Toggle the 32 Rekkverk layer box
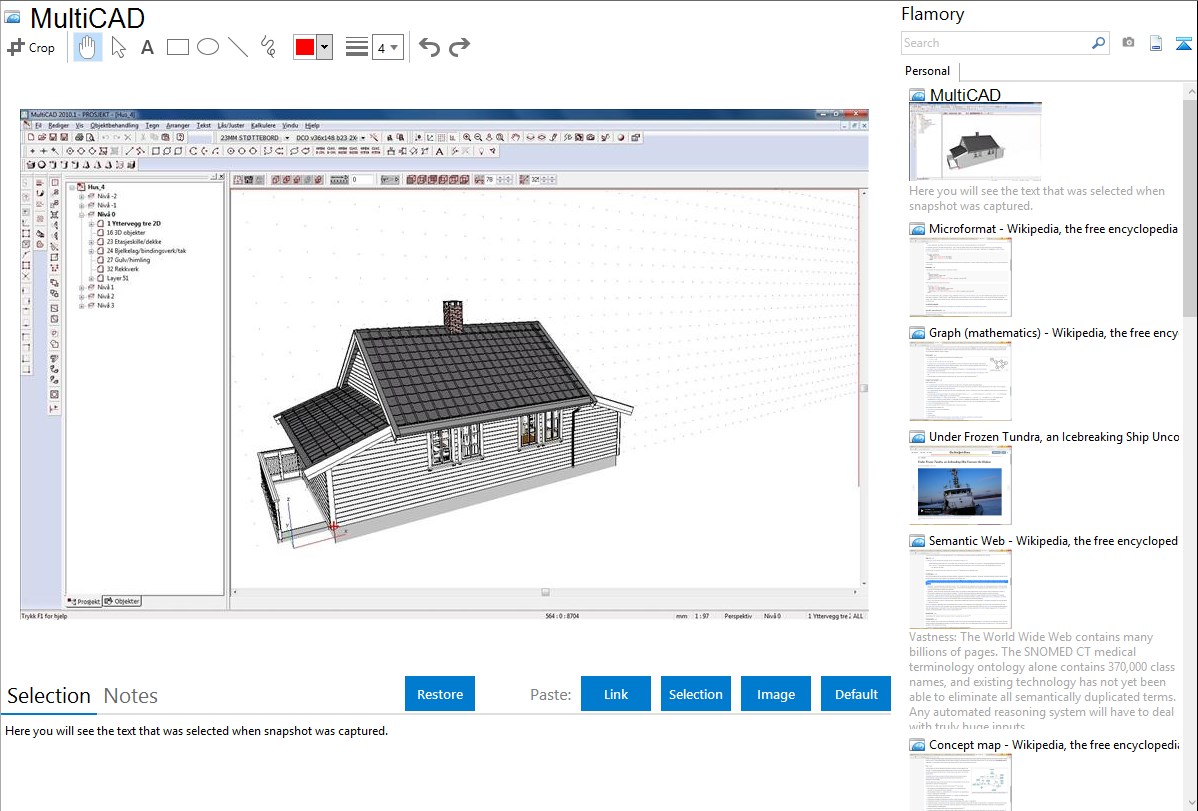This screenshot has height=811, width=1198. [100, 269]
